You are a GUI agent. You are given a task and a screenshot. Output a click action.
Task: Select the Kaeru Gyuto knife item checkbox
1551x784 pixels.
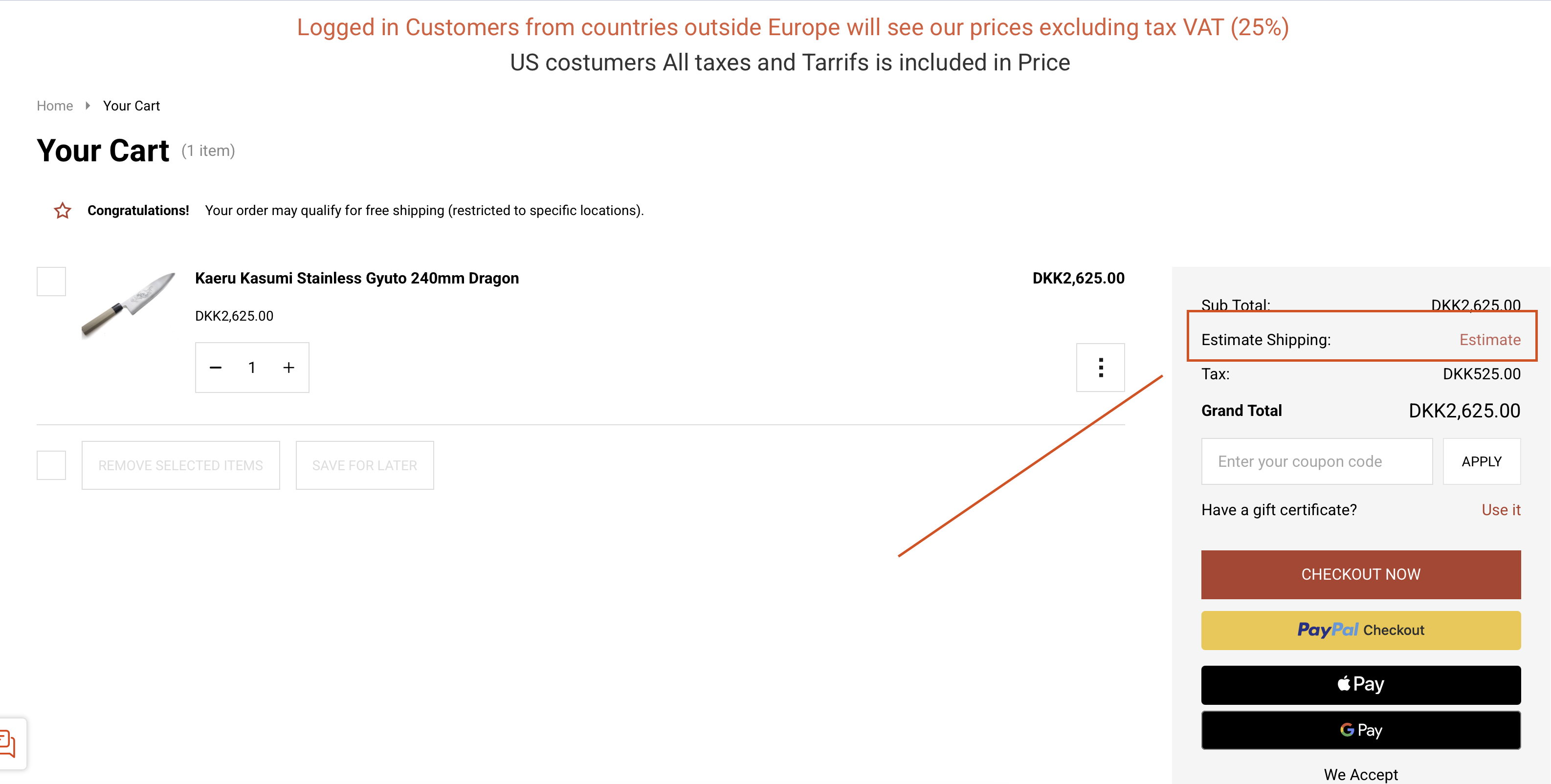[51, 282]
